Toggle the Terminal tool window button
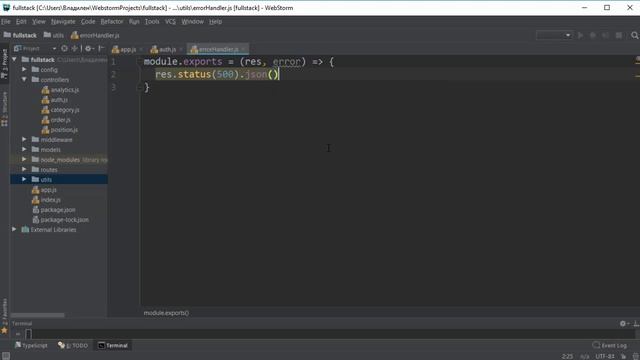The width and height of the screenshot is (640, 360). click(x=113, y=345)
